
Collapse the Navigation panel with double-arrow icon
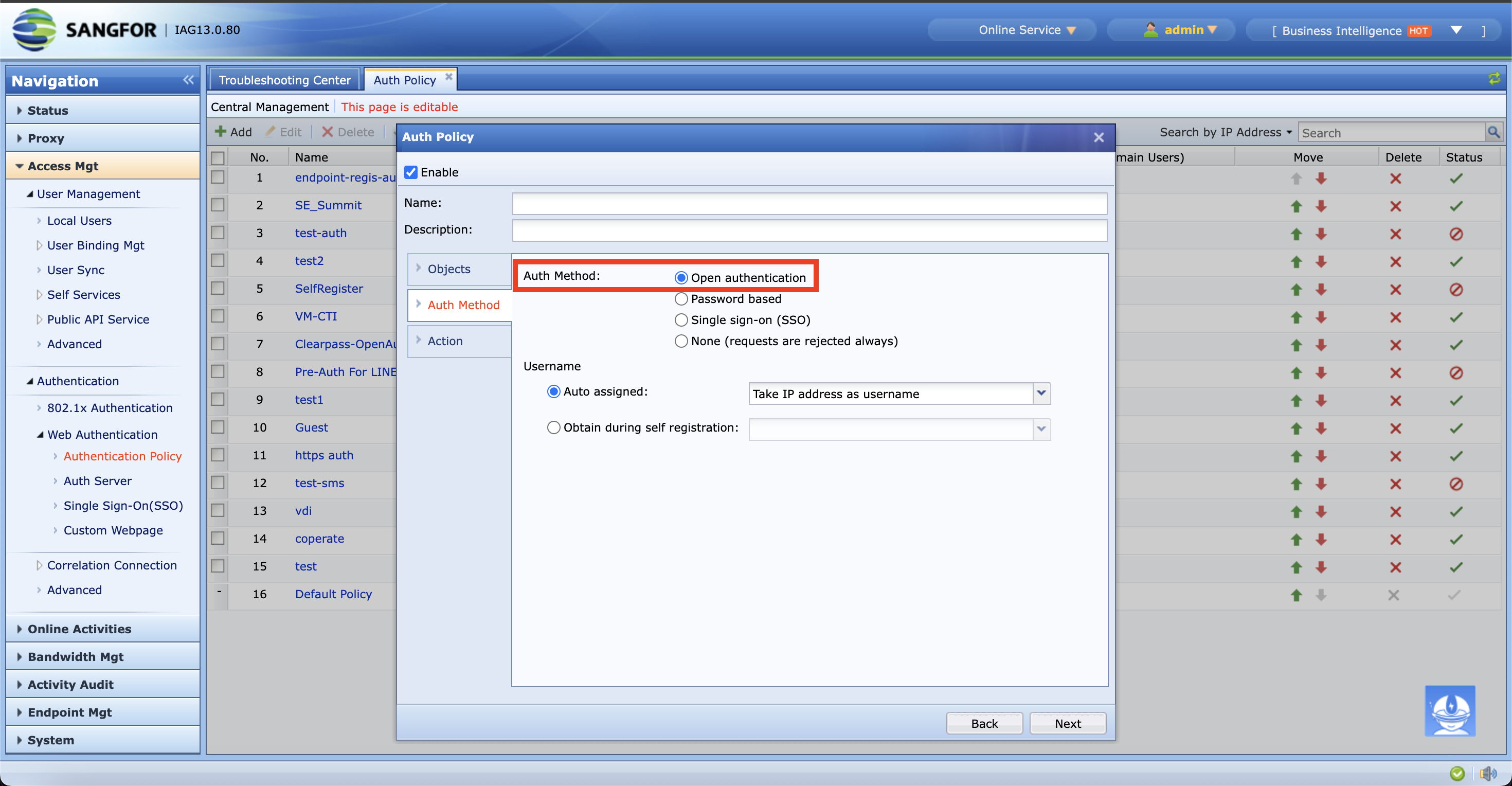[188, 79]
